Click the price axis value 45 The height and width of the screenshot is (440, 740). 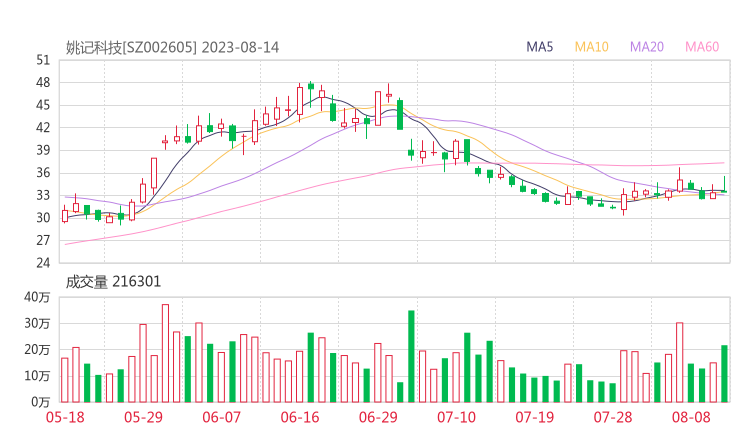tap(43, 105)
